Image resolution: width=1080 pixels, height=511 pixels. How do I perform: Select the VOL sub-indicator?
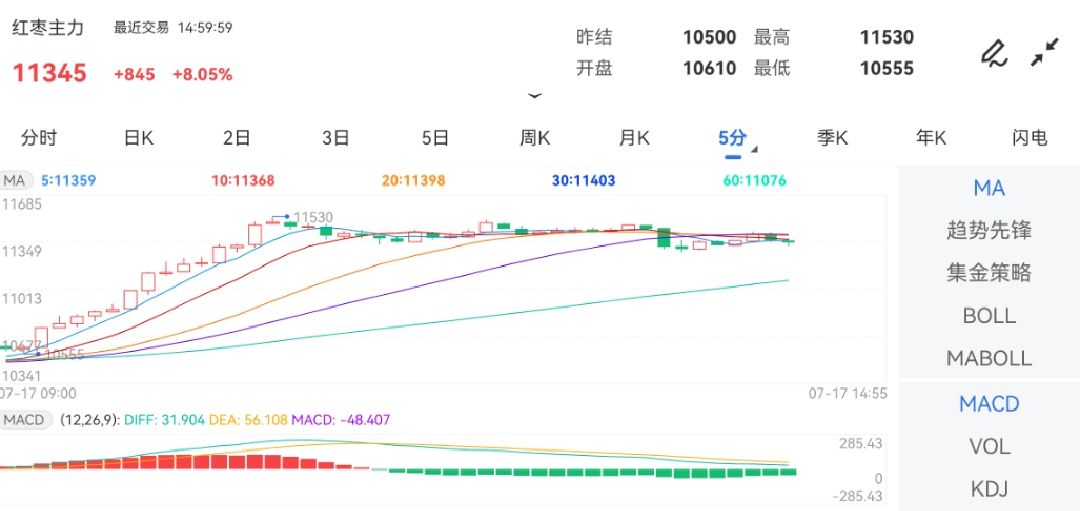coord(989,447)
